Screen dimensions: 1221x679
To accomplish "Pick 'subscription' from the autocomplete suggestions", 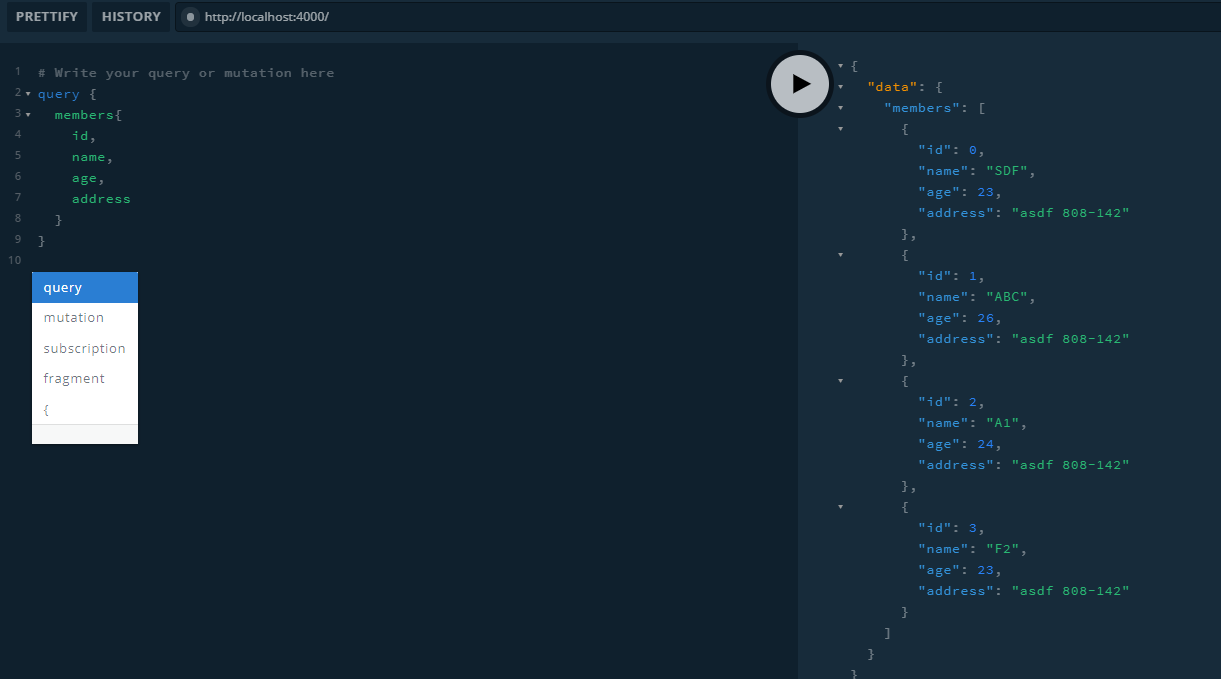I will pyautogui.click(x=85, y=348).
